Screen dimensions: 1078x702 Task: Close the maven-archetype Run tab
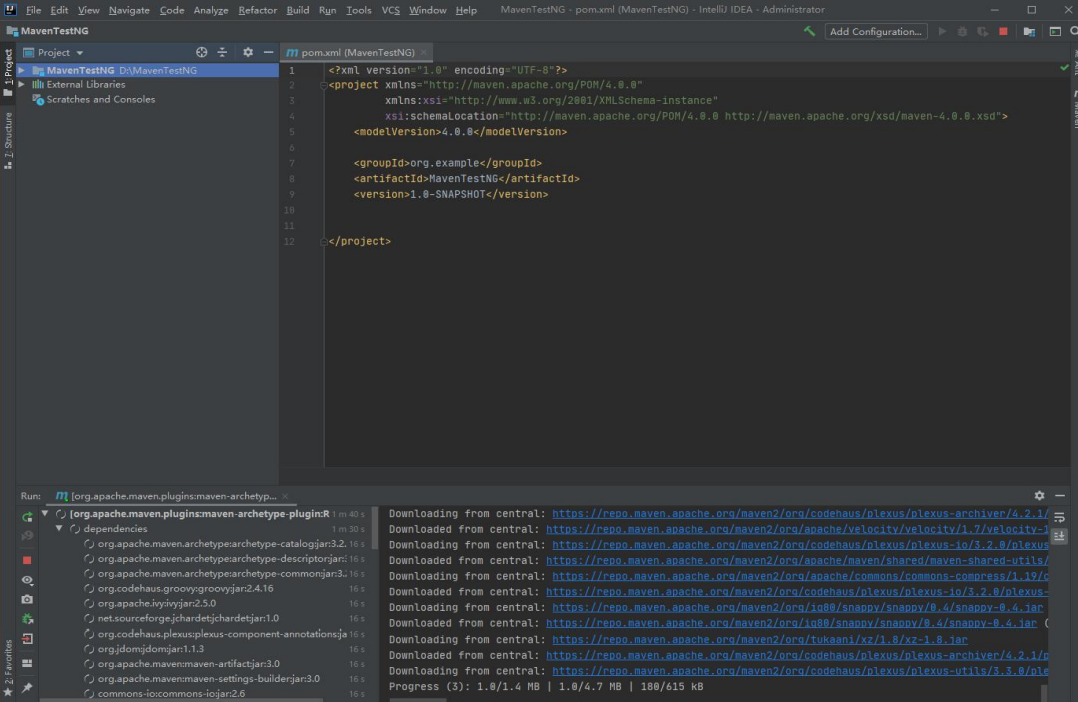pos(285,496)
